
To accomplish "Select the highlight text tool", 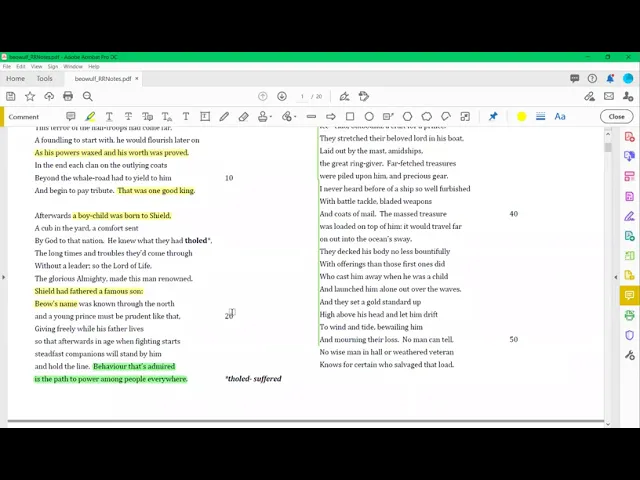I will point(90,117).
